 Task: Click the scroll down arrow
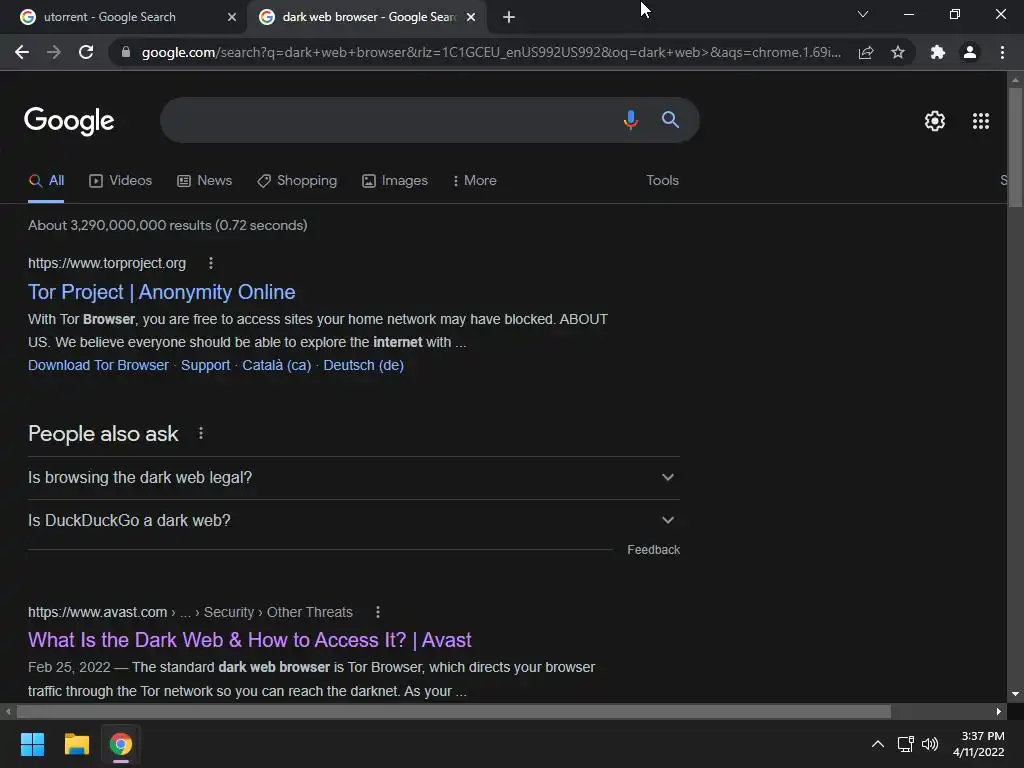pos(1015,694)
